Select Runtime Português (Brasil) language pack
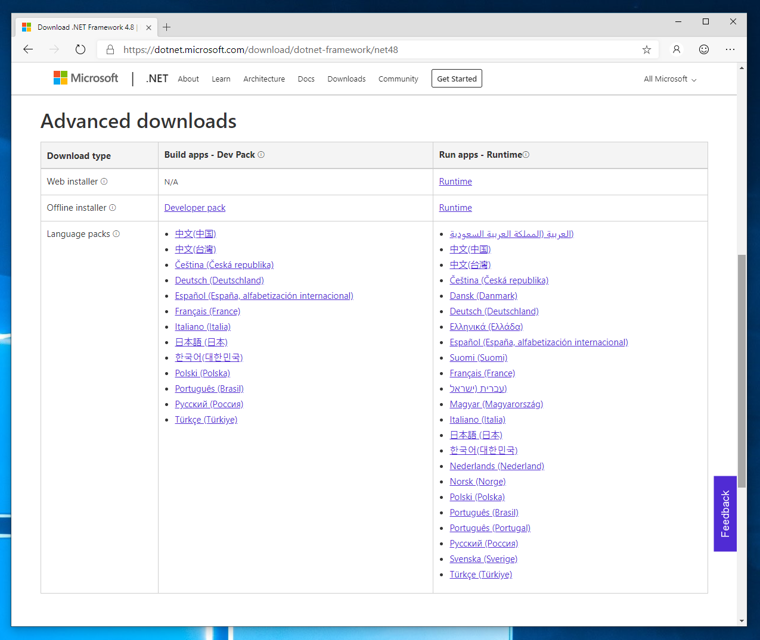Image resolution: width=760 pixels, height=640 pixels. pyautogui.click(x=484, y=512)
